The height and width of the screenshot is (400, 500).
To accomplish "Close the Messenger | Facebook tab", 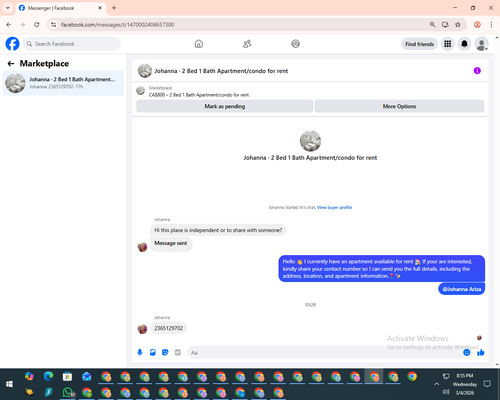I will 100,8.
